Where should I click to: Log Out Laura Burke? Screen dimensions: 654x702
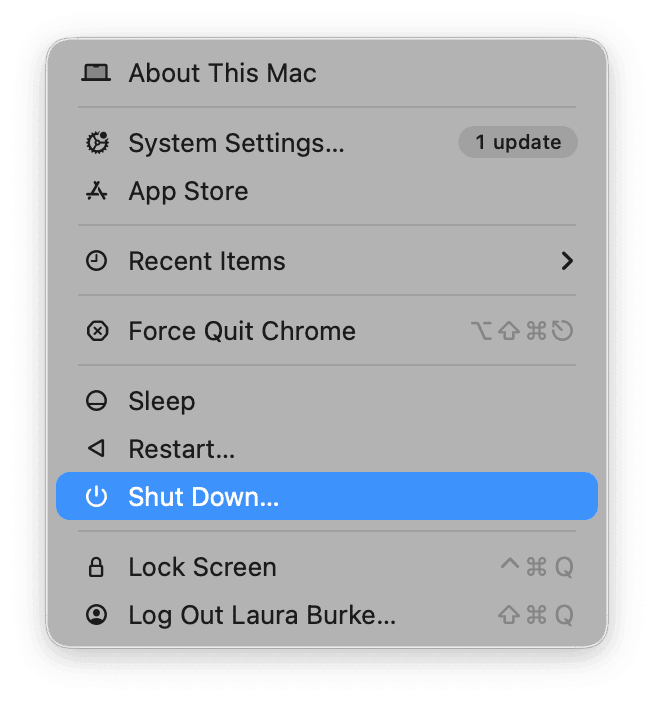262,615
